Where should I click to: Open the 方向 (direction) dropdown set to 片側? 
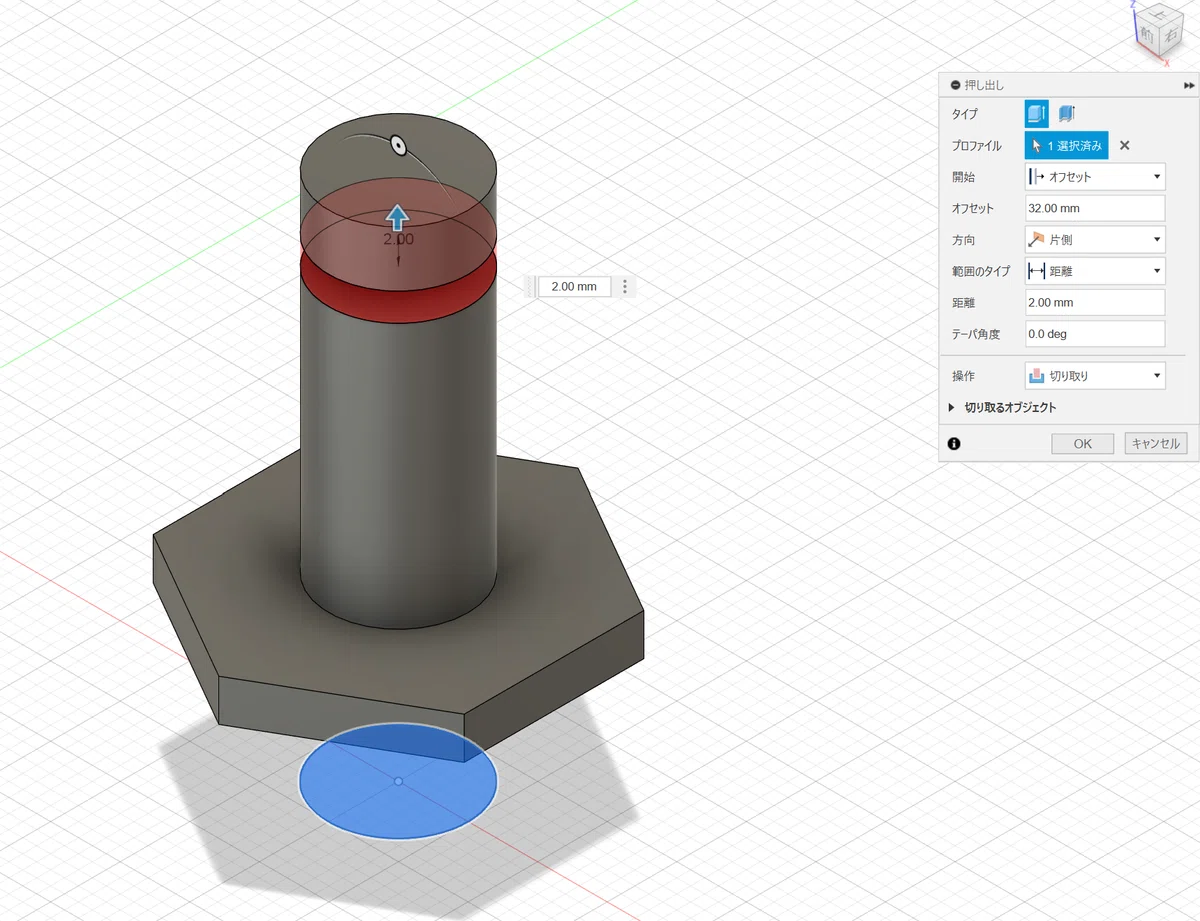(1095, 240)
